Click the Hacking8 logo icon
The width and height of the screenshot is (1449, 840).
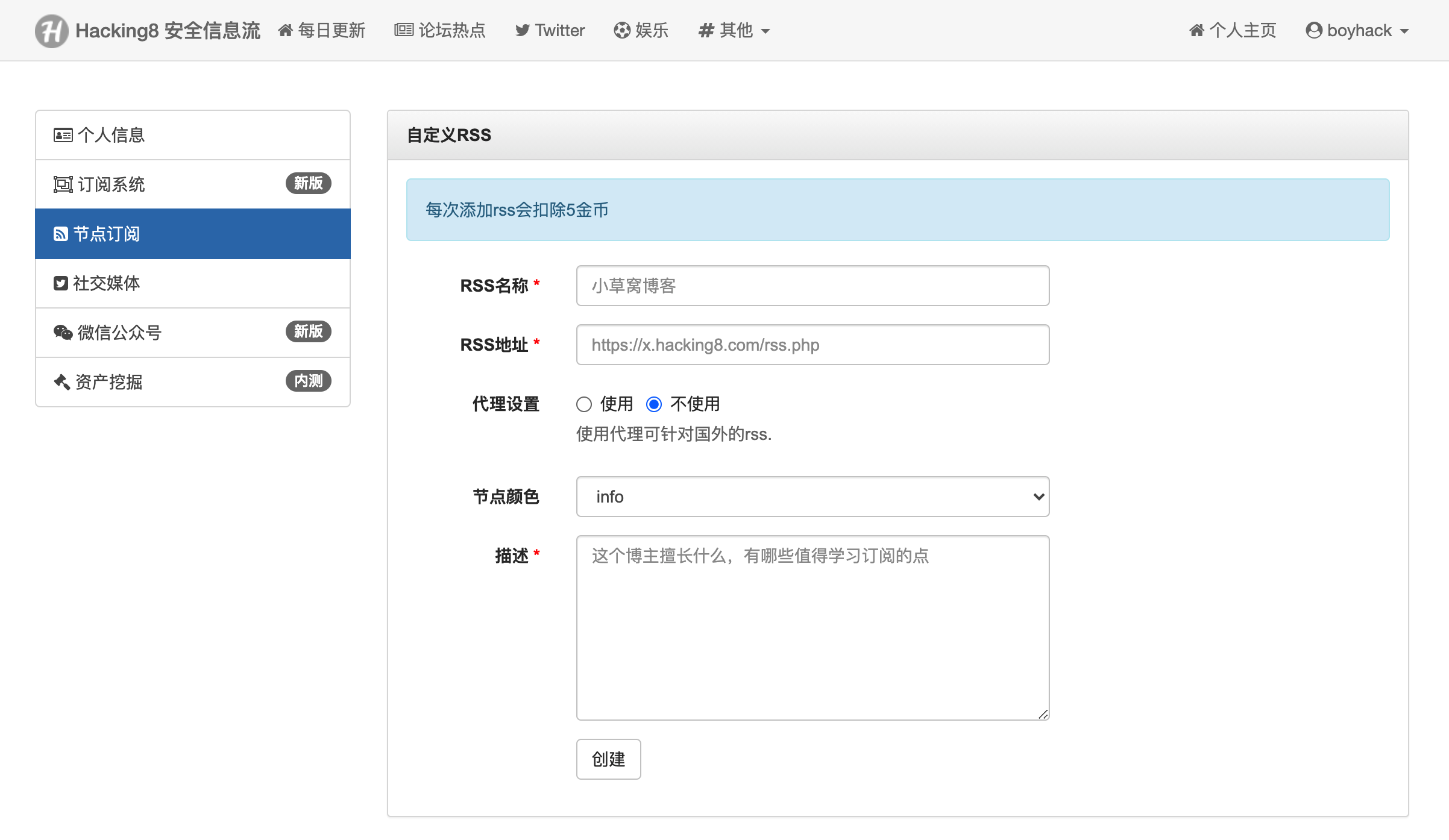coord(51,31)
